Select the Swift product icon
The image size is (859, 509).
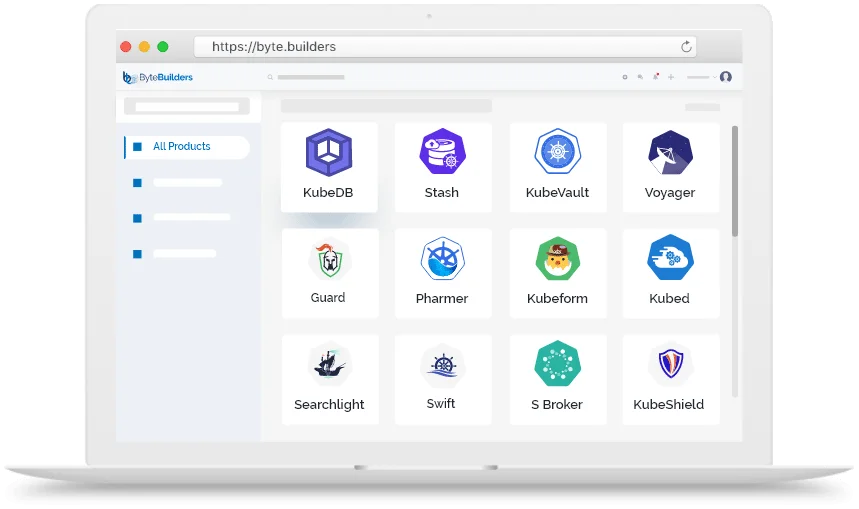441,365
